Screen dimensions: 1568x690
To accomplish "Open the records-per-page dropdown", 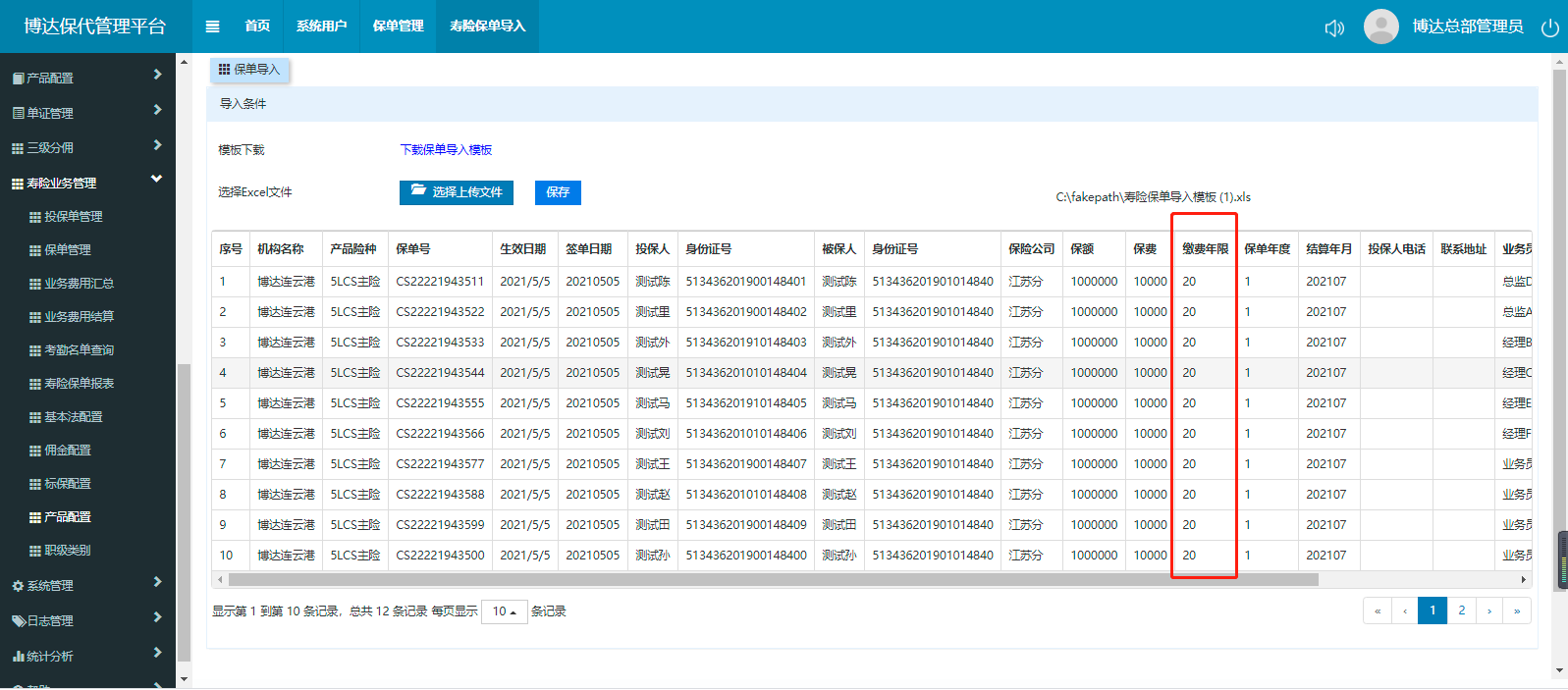I will point(504,611).
